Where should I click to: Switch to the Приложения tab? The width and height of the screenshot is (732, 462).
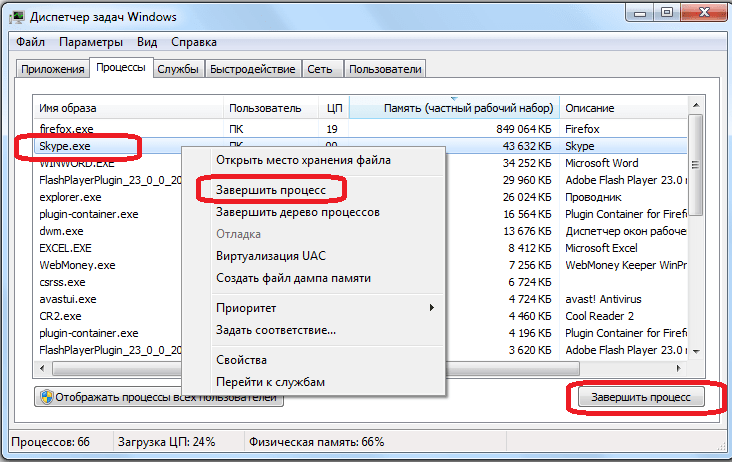click(53, 69)
